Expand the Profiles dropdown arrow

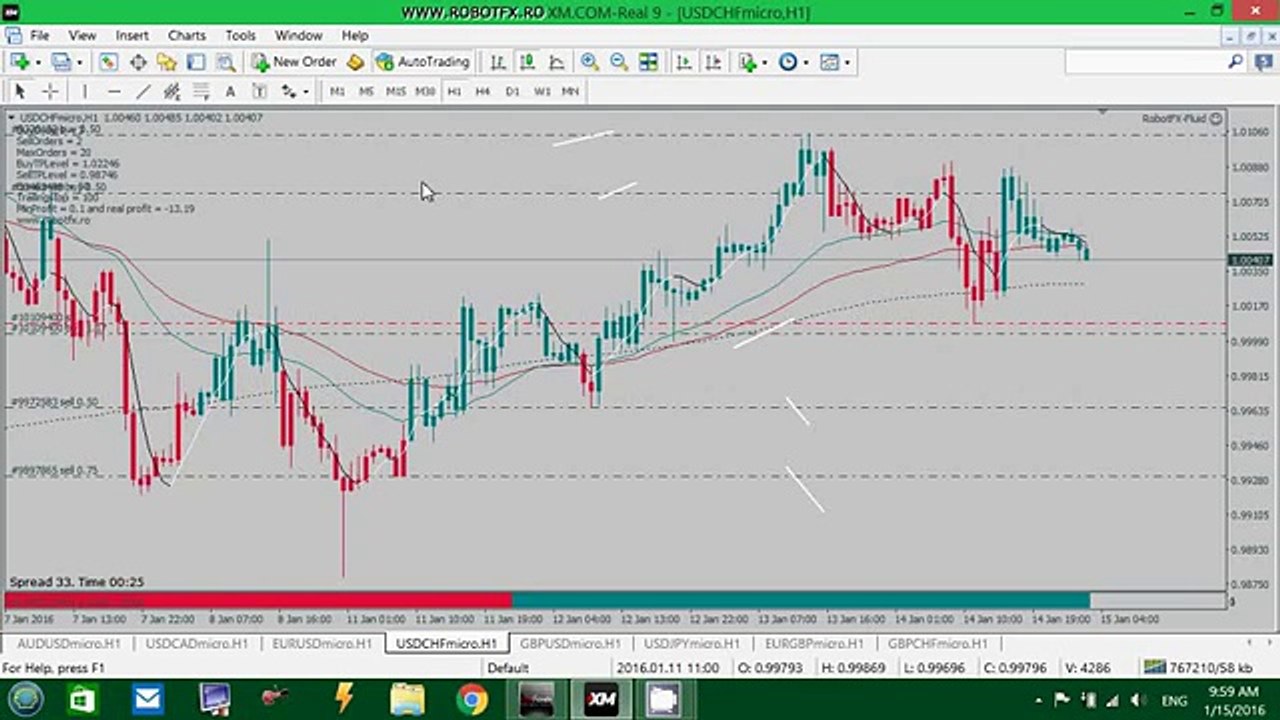(78, 62)
